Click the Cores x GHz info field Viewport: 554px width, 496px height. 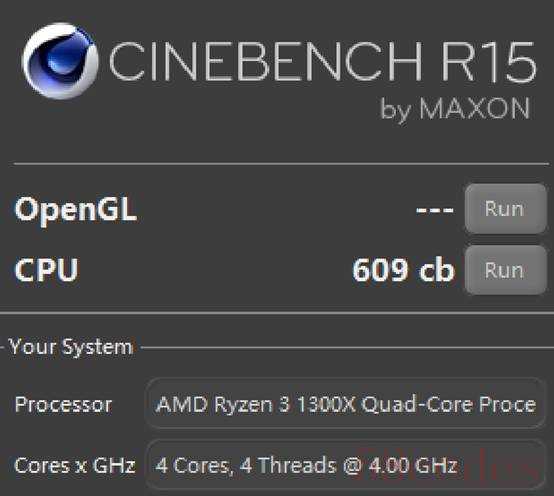pyautogui.click(x=345, y=465)
